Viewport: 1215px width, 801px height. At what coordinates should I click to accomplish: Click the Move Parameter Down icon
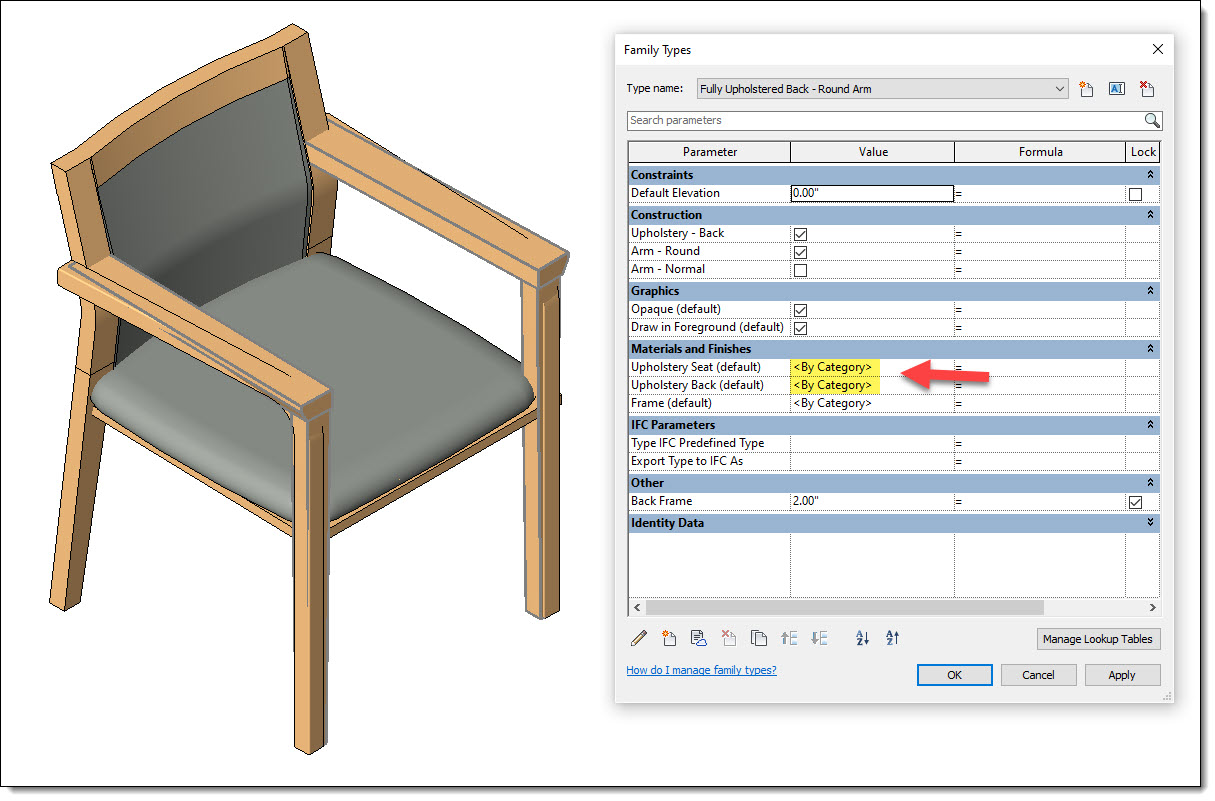pyautogui.click(x=819, y=638)
